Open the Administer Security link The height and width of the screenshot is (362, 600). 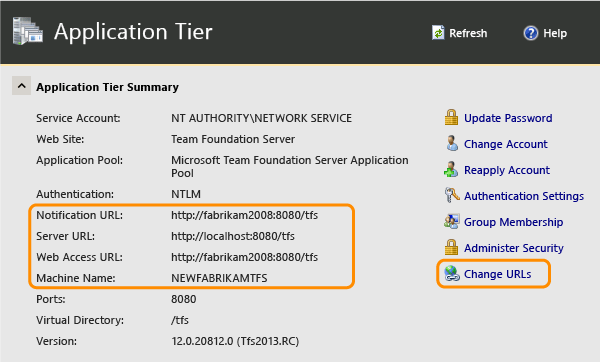click(514, 248)
